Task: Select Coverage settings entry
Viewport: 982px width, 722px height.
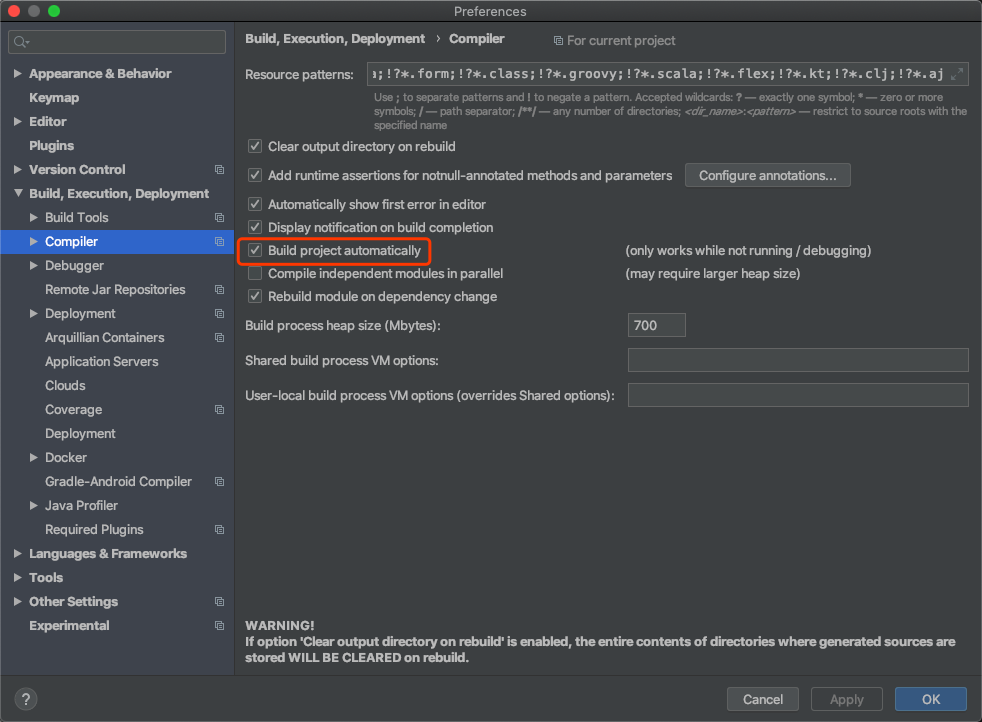Action: tap(73, 410)
